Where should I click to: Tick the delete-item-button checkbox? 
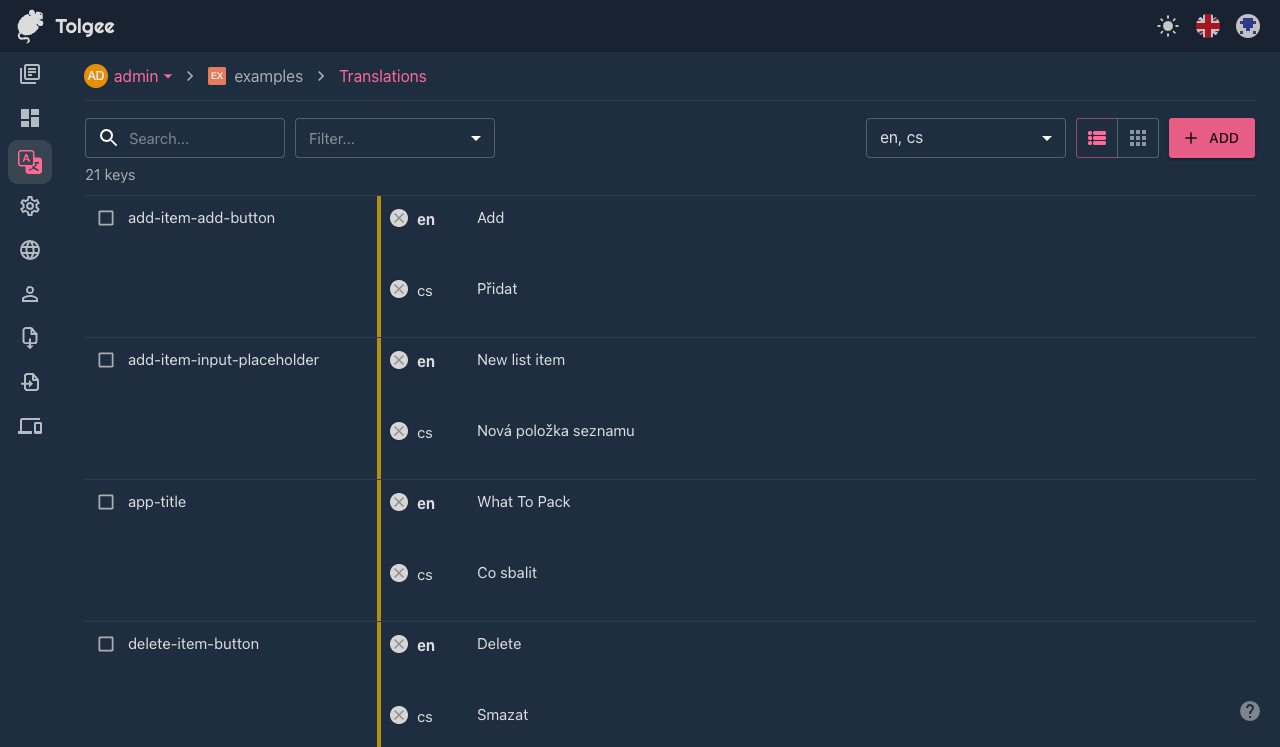click(x=106, y=644)
